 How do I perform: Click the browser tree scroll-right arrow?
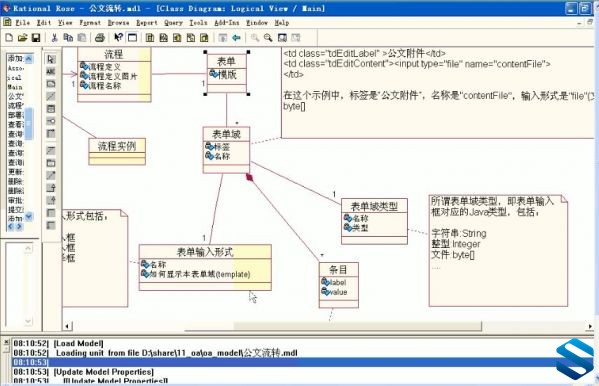[19, 226]
